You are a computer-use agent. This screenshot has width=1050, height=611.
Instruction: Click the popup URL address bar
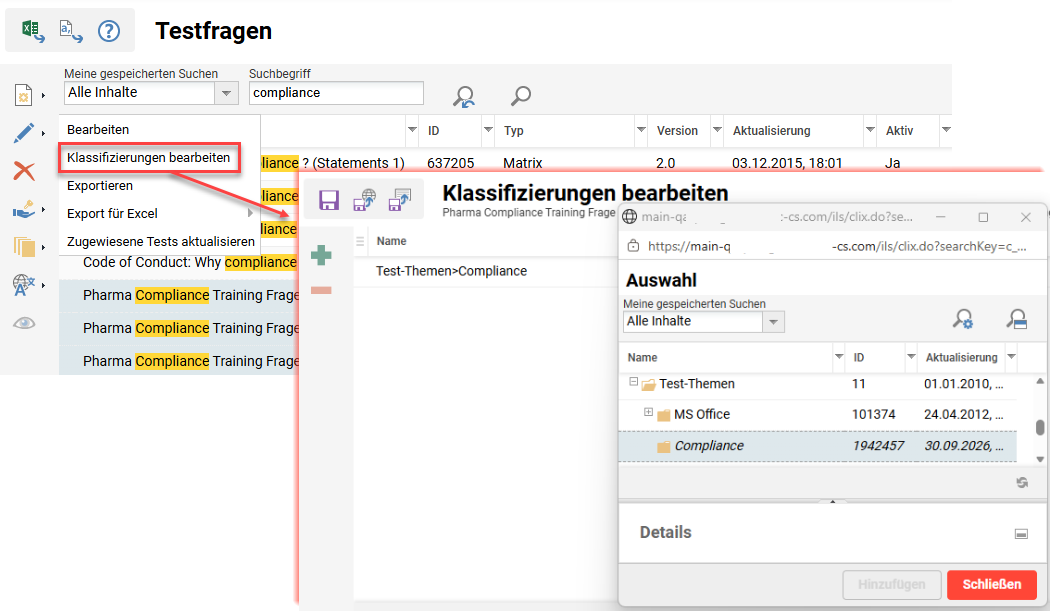[836, 247]
